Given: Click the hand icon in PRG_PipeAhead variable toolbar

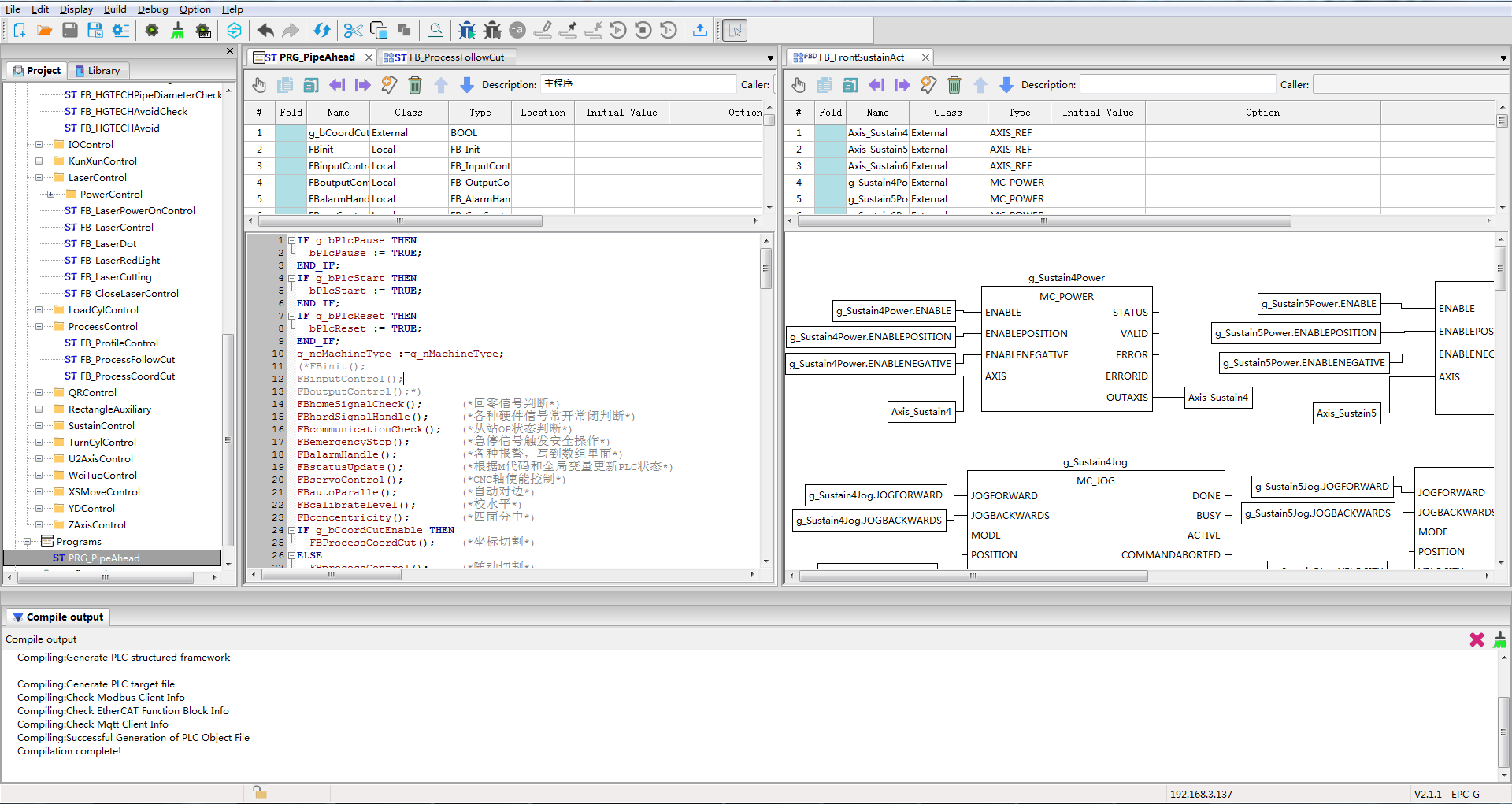Looking at the screenshot, I should [x=259, y=85].
